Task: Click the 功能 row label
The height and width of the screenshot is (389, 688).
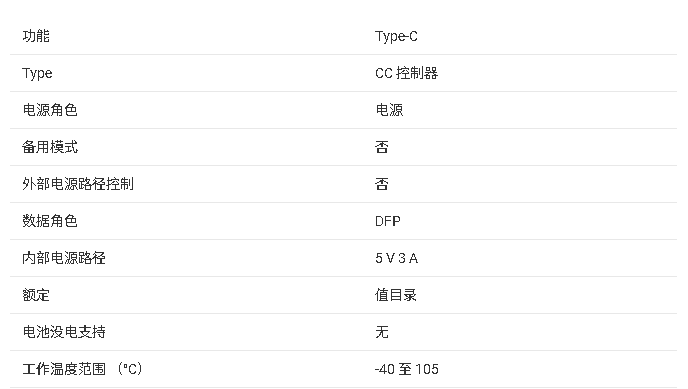Action: tap(36, 36)
